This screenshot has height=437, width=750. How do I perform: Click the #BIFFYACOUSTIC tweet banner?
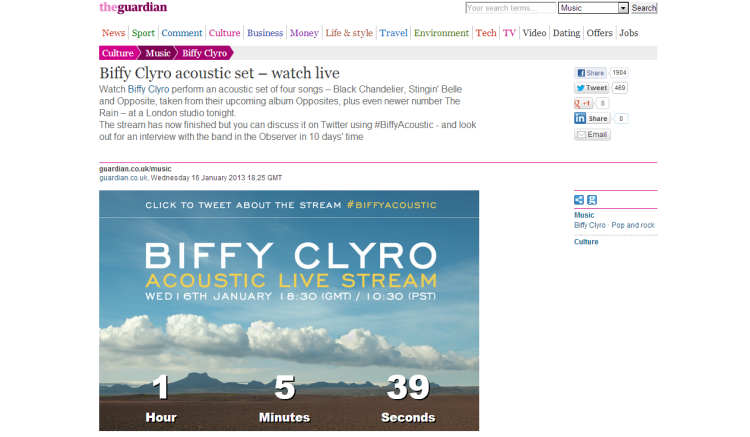[x=289, y=205]
